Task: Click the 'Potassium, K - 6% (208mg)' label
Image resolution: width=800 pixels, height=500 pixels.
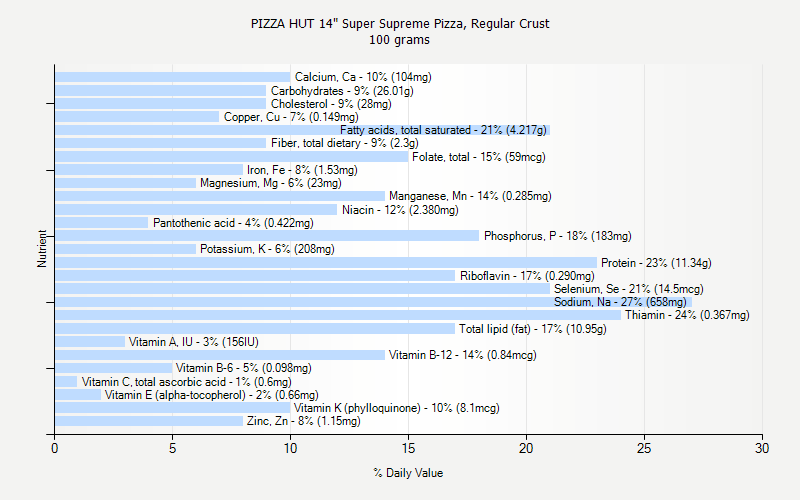Action: click(x=267, y=249)
